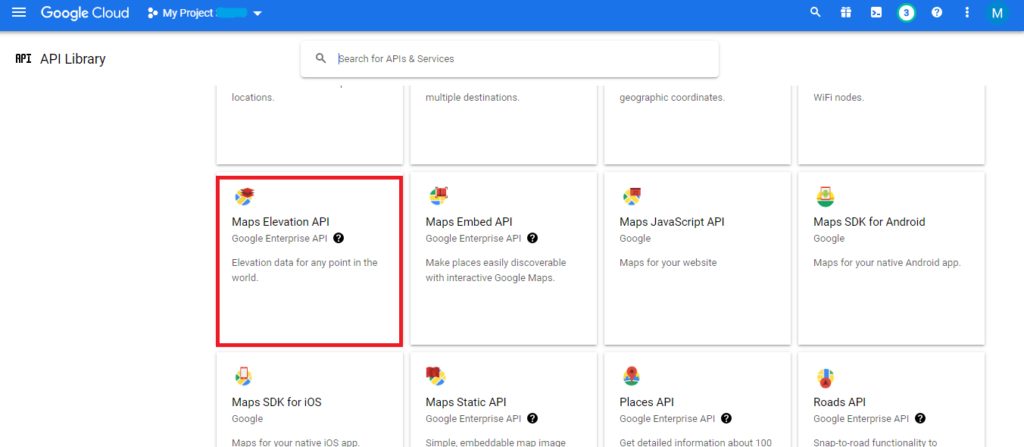Click the magnifier icon in API search box
Viewport: 1024px width, 447px height.
(x=321, y=58)
